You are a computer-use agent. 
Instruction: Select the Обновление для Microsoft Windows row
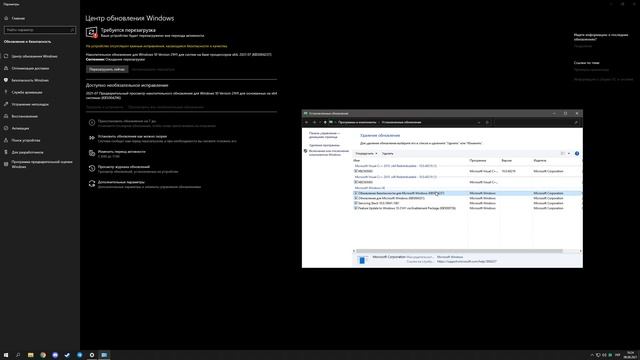tap(467, 198)
